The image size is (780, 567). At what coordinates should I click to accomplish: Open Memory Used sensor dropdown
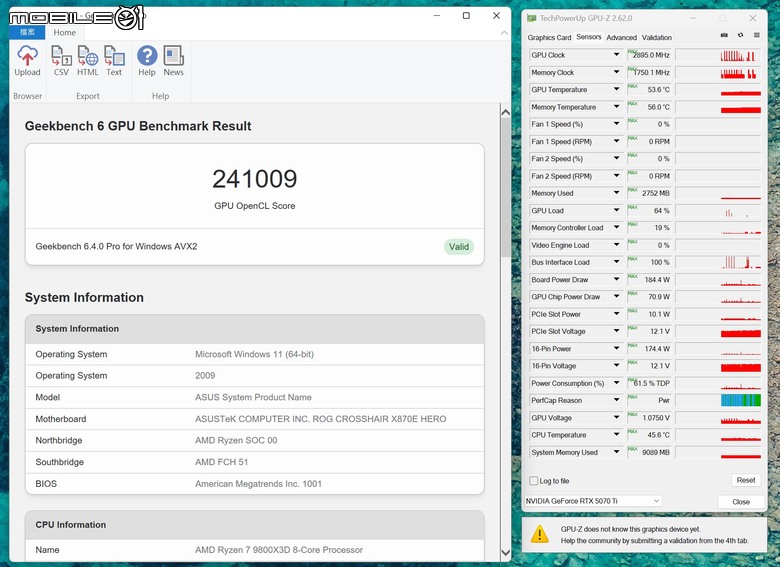pos(616,193)
